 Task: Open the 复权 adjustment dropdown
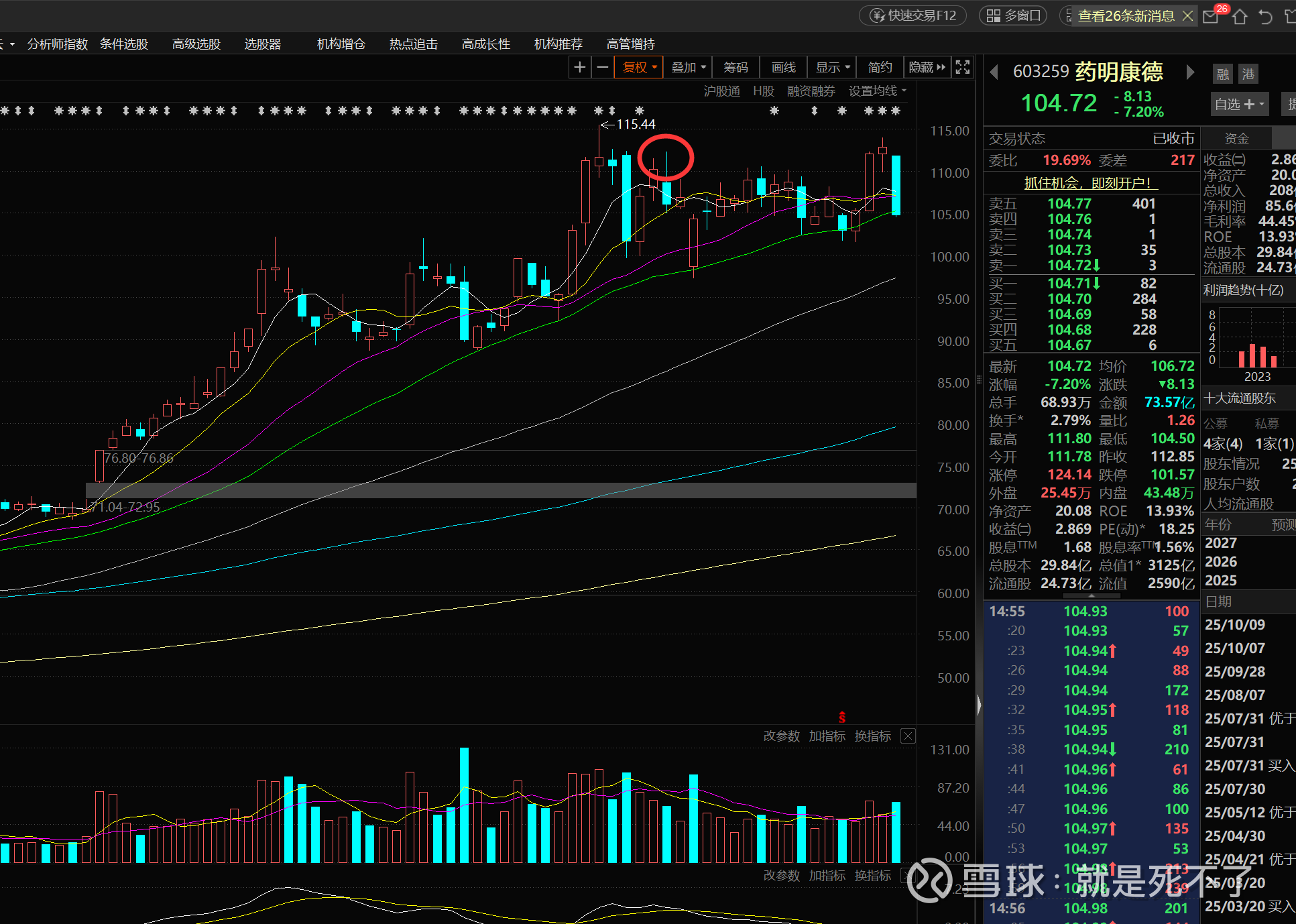[639, 67]
